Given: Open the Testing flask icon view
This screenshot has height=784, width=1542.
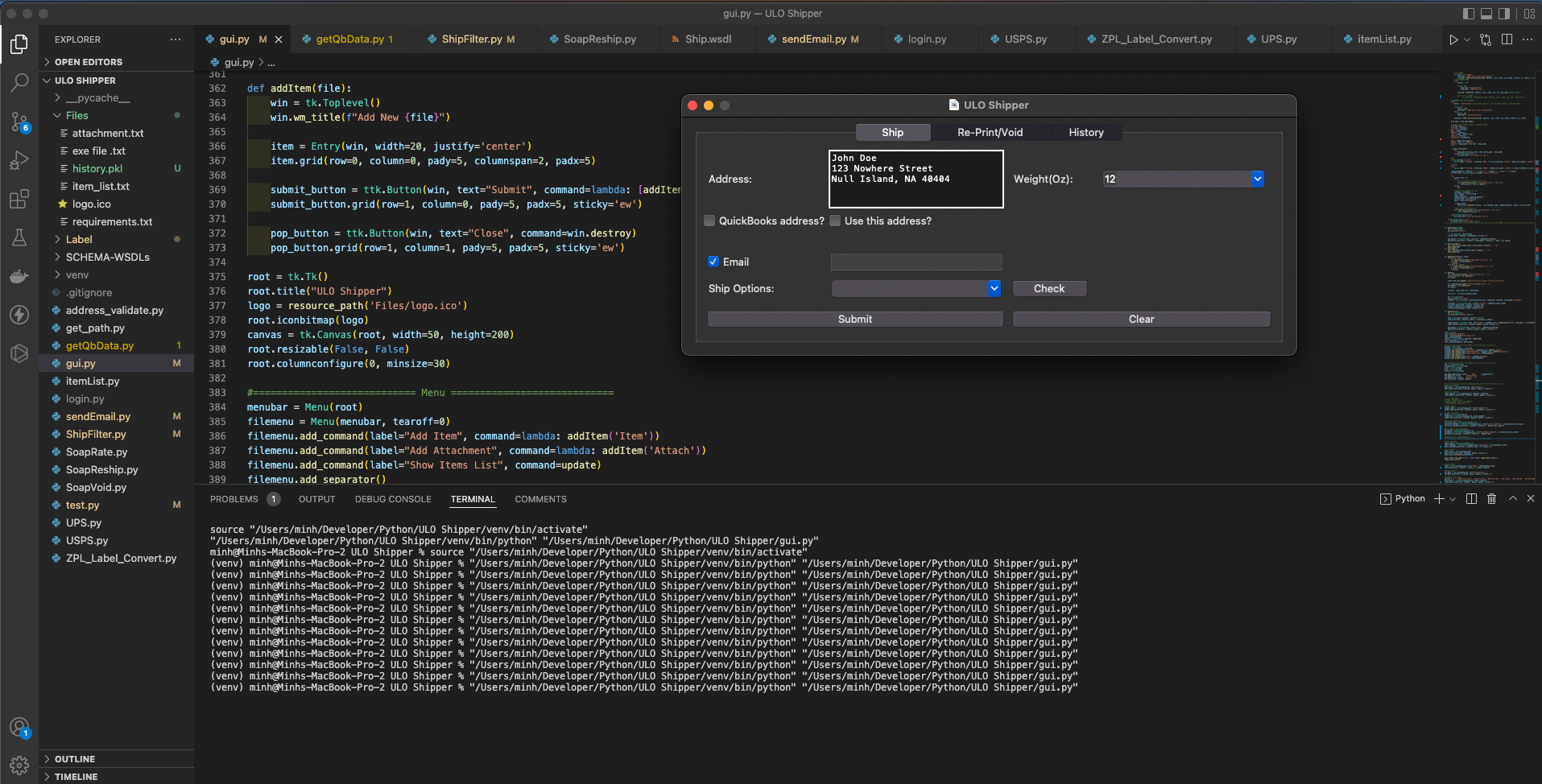Looking at the screenshot, I should click(x=19, y=237).
